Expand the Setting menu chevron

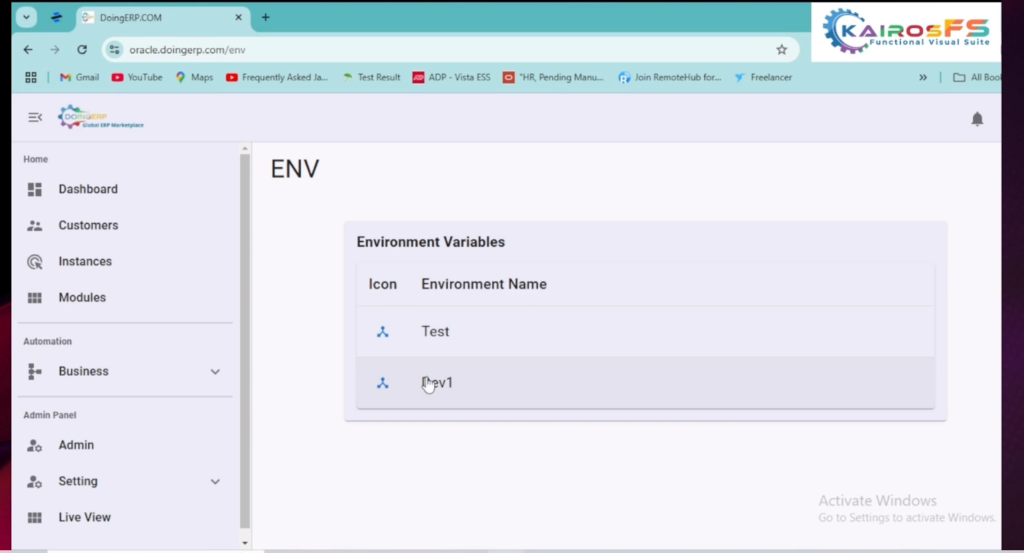[x=215, y=482]
